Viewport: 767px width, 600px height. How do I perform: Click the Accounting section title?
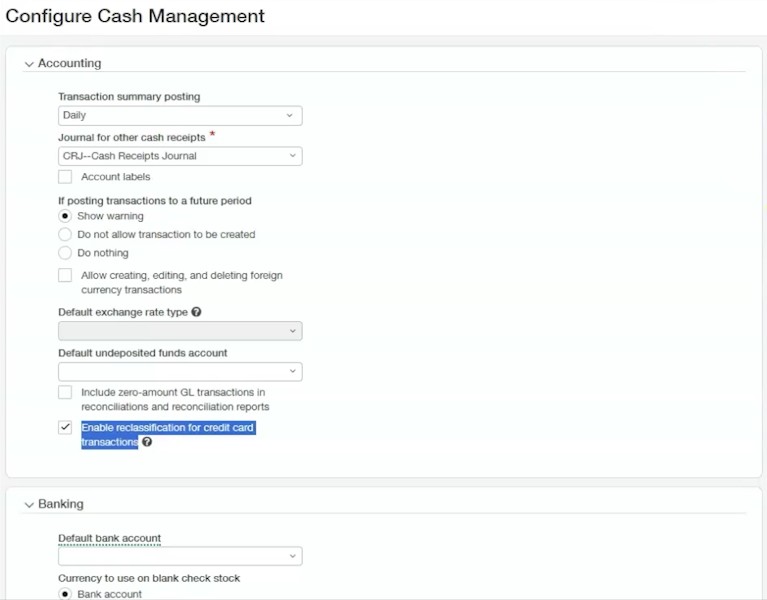coord(69,63)
